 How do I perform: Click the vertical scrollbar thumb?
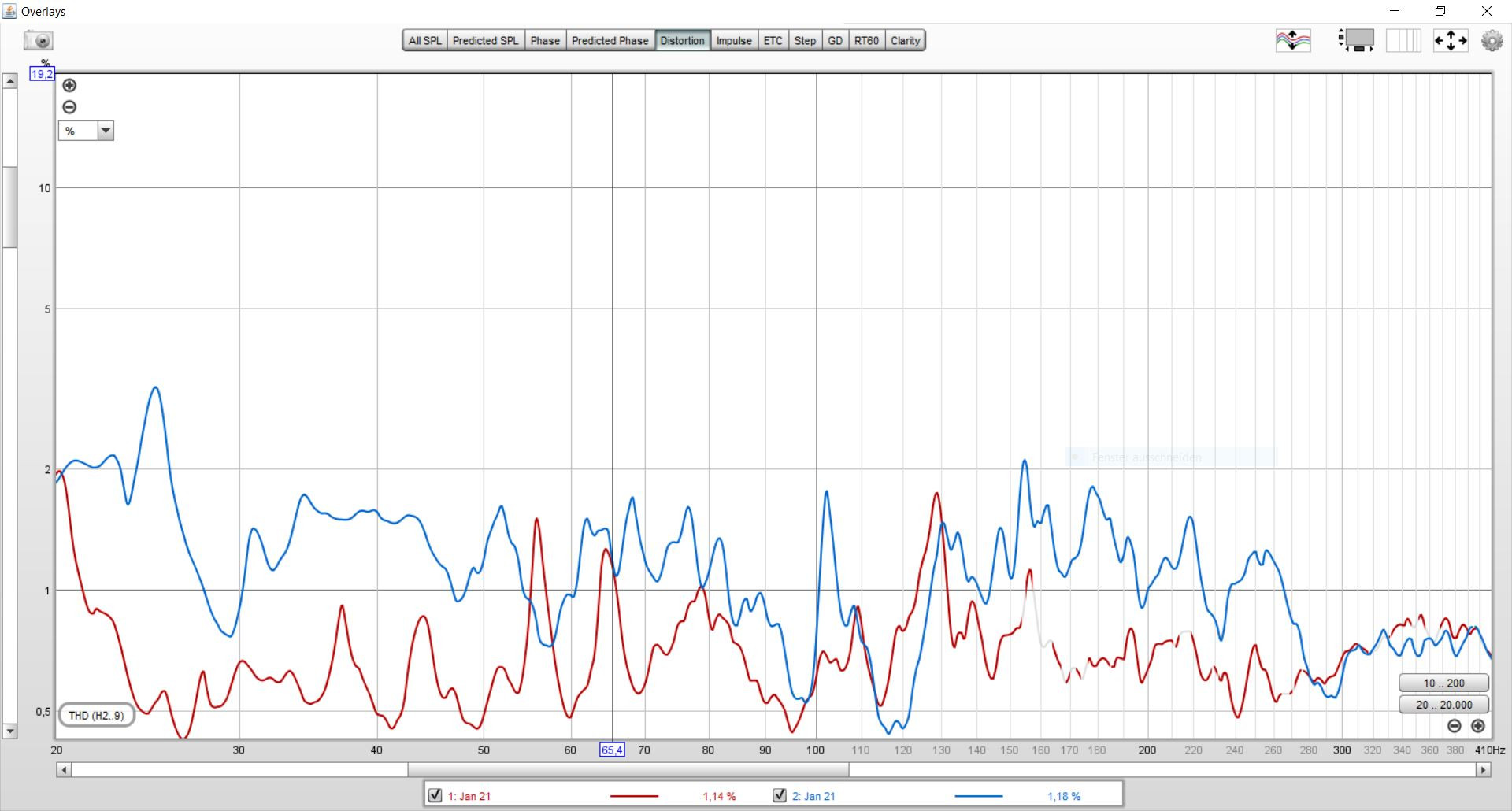[9, 207]
